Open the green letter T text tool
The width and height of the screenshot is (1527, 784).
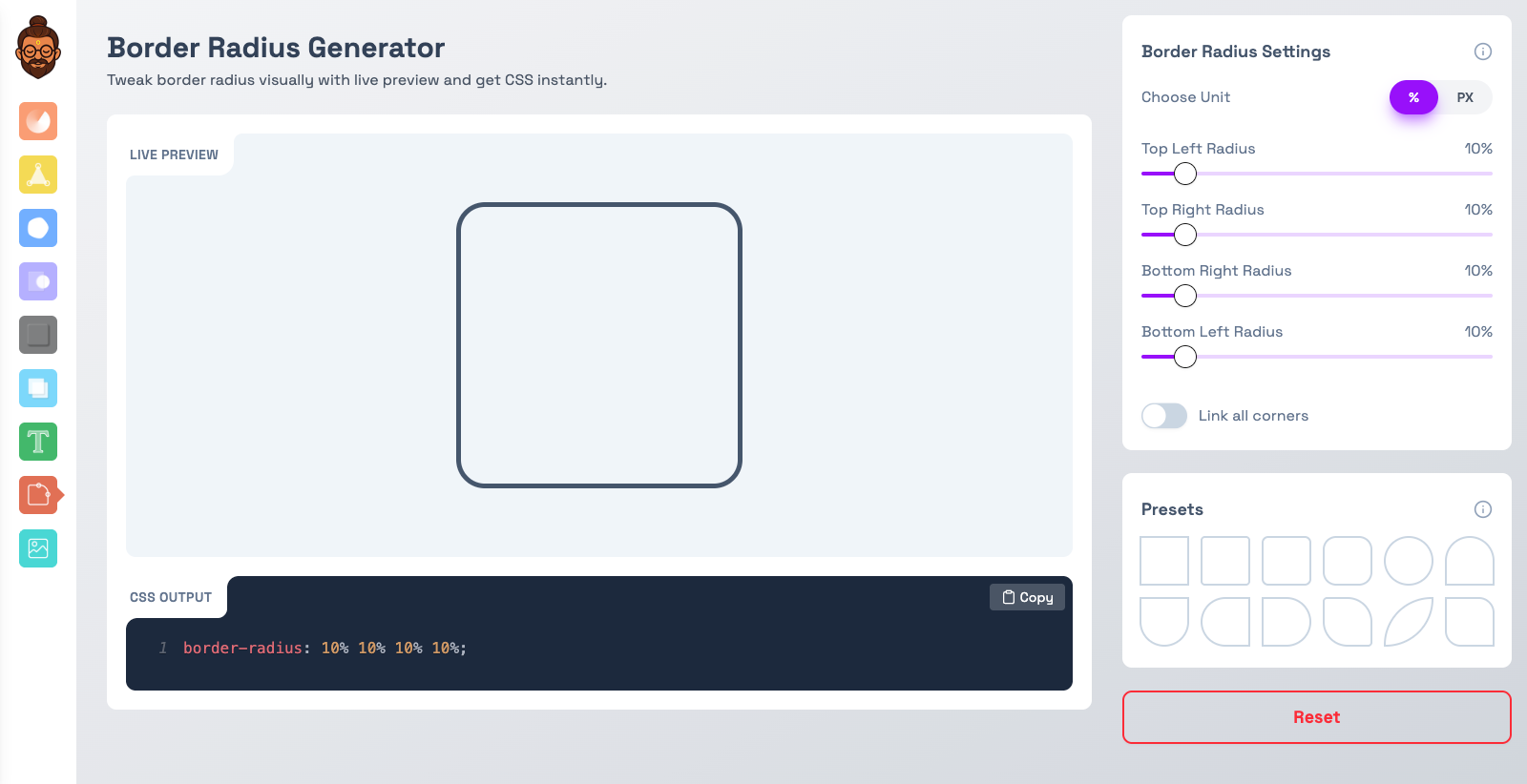[x=38, y=442]
